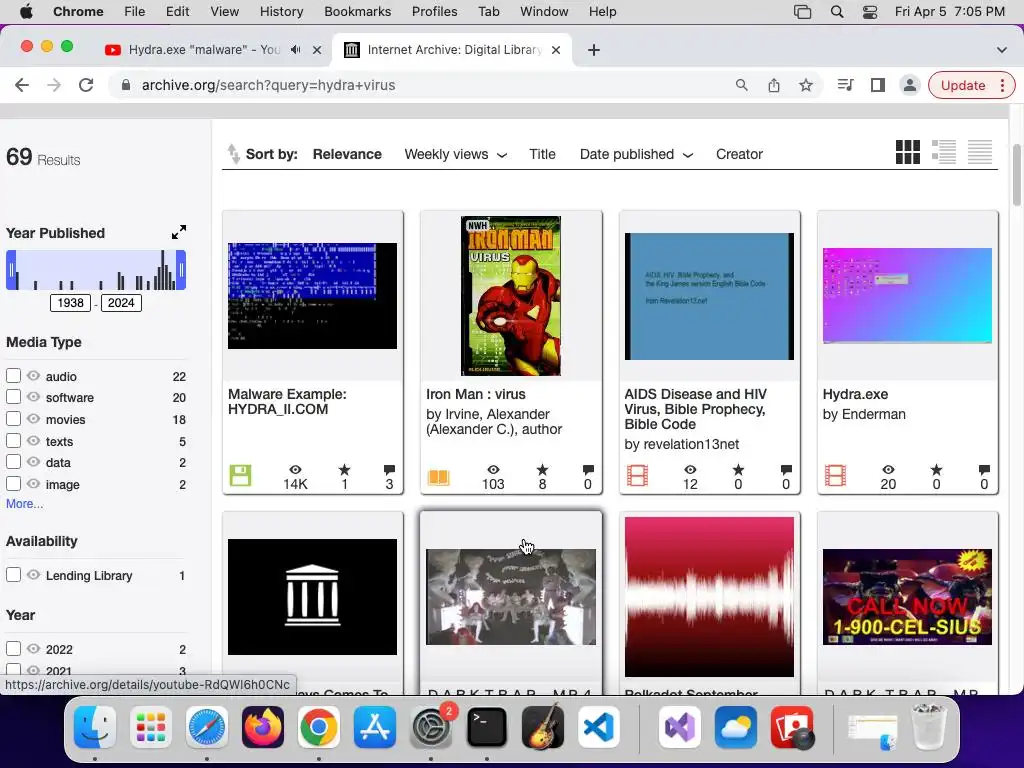The height and width of the screenshot is (768, 1024).
Task: Open the File menu
Action: point(135,12)
